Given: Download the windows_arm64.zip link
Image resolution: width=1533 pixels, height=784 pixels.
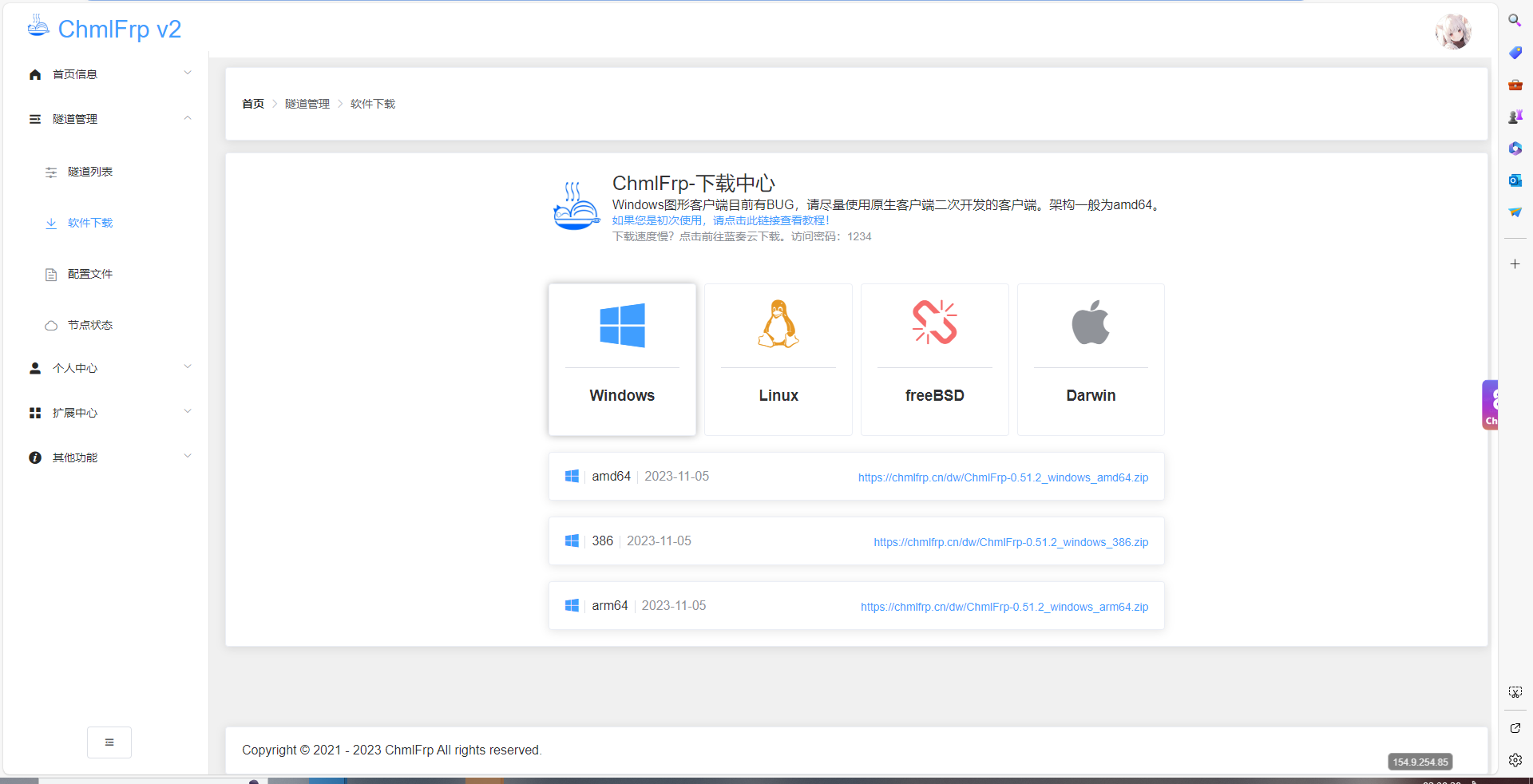Looking at the screenshot, I should pos(1004,607).
